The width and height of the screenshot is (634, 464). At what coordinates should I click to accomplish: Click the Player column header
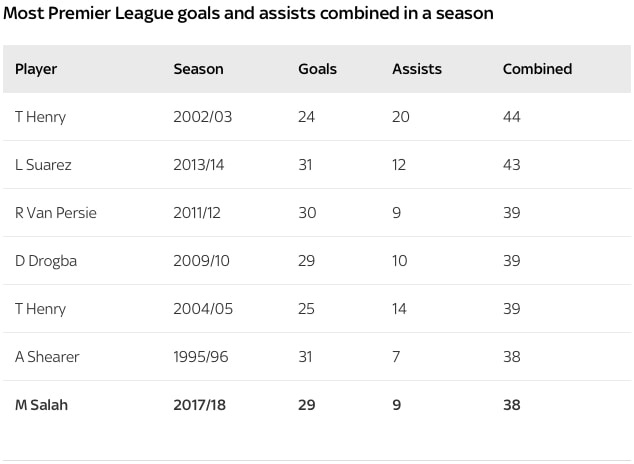36,69
